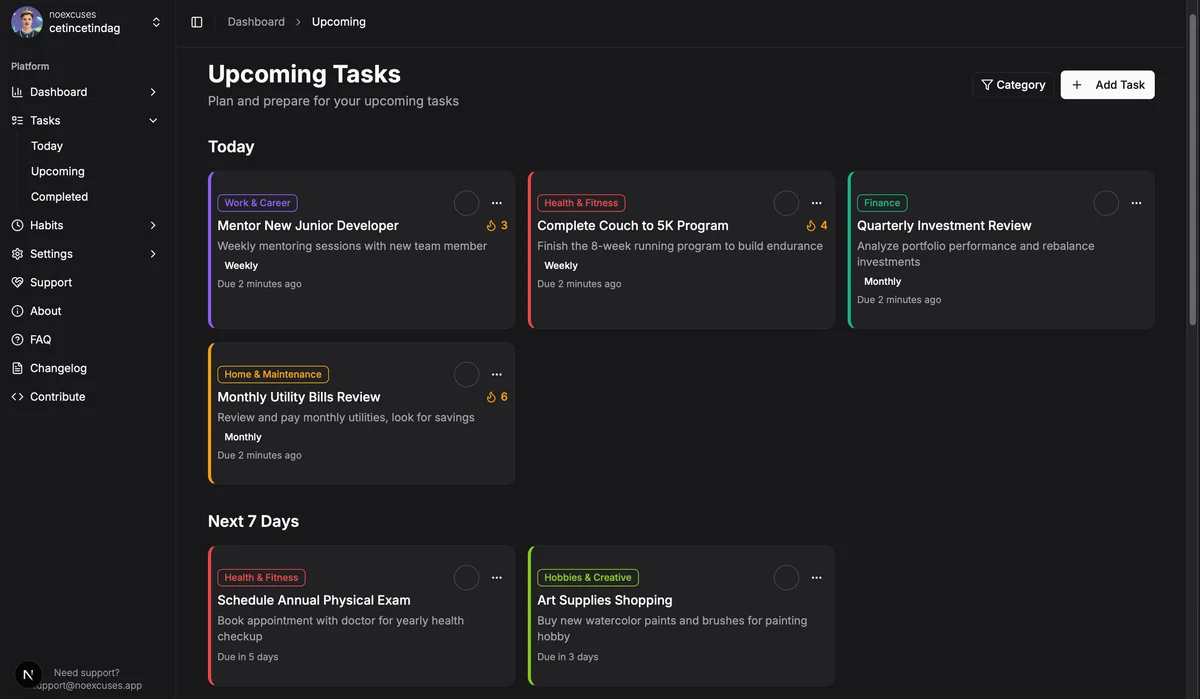Open the three-dot menu on Quarterly Investment Review
1200x699 pixels.
(1136, 203)
